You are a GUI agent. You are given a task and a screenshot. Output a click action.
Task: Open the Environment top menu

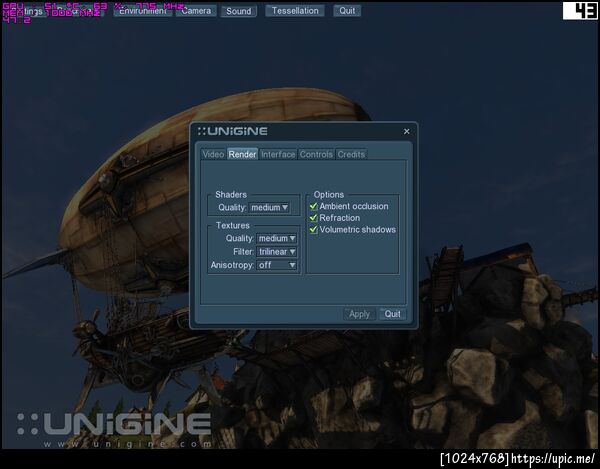(x=143, y=11)
